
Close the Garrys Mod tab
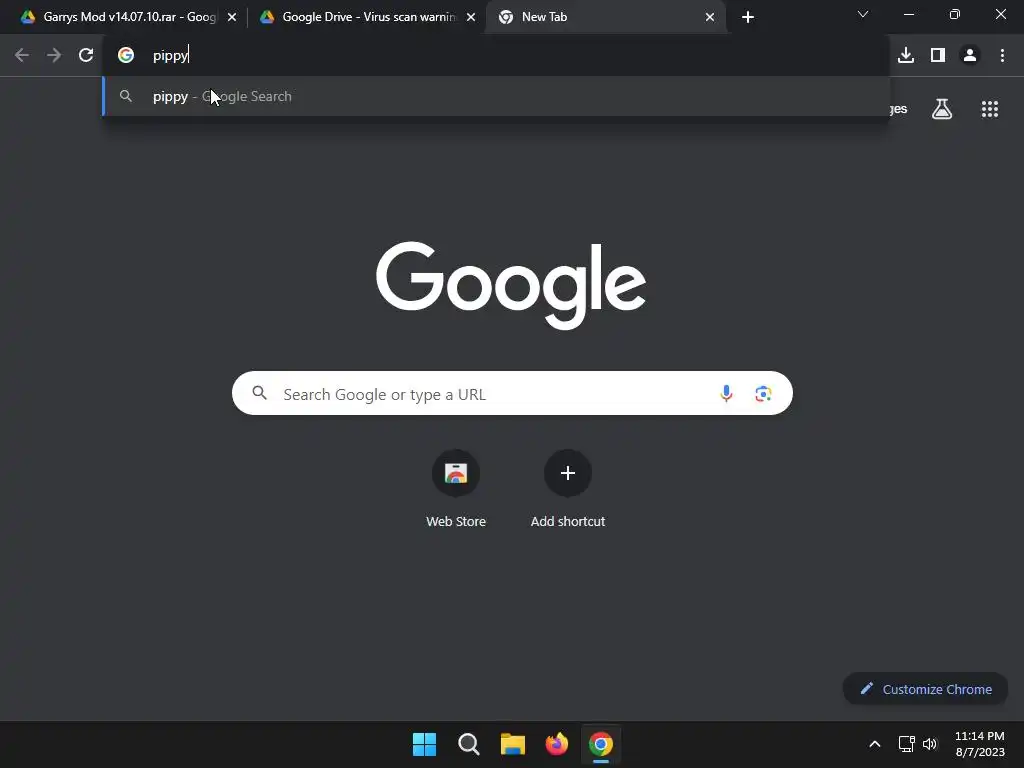[232, 17]
